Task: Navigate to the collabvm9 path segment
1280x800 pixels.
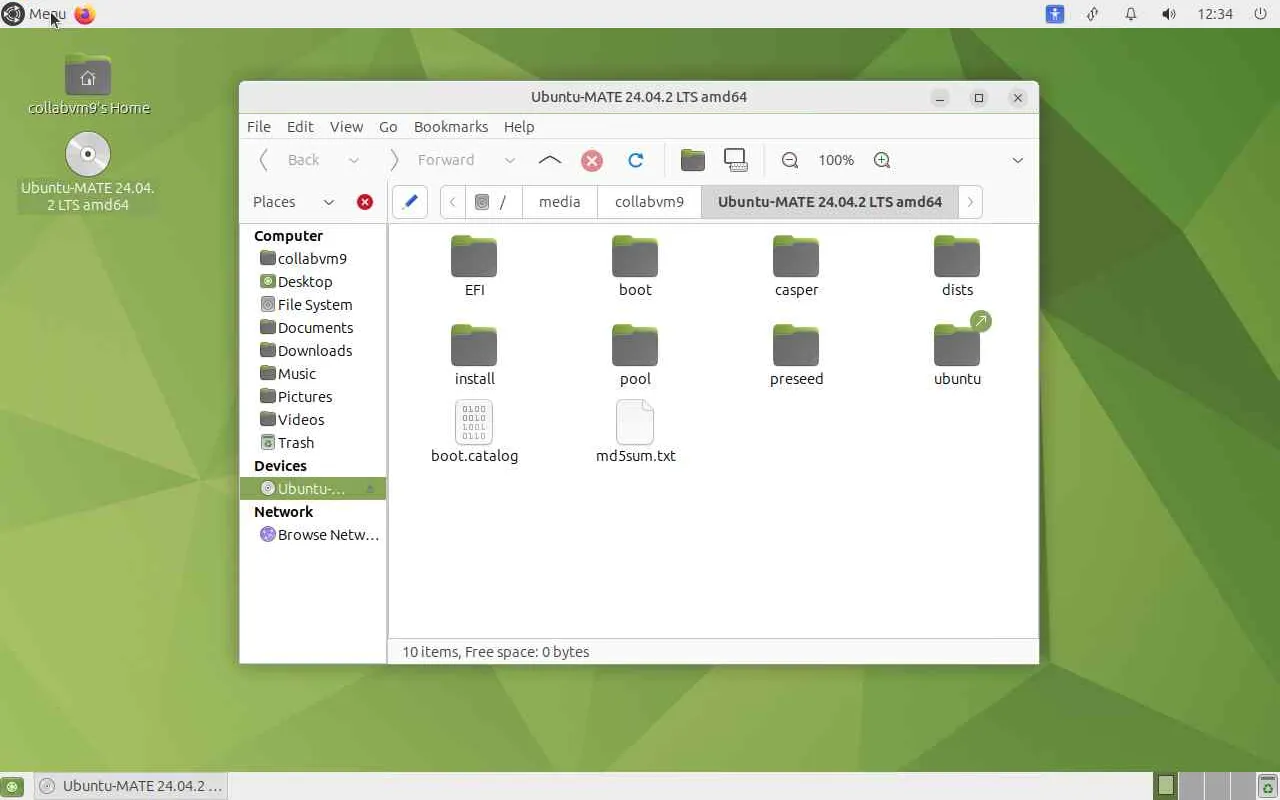Action: [650, 202]
